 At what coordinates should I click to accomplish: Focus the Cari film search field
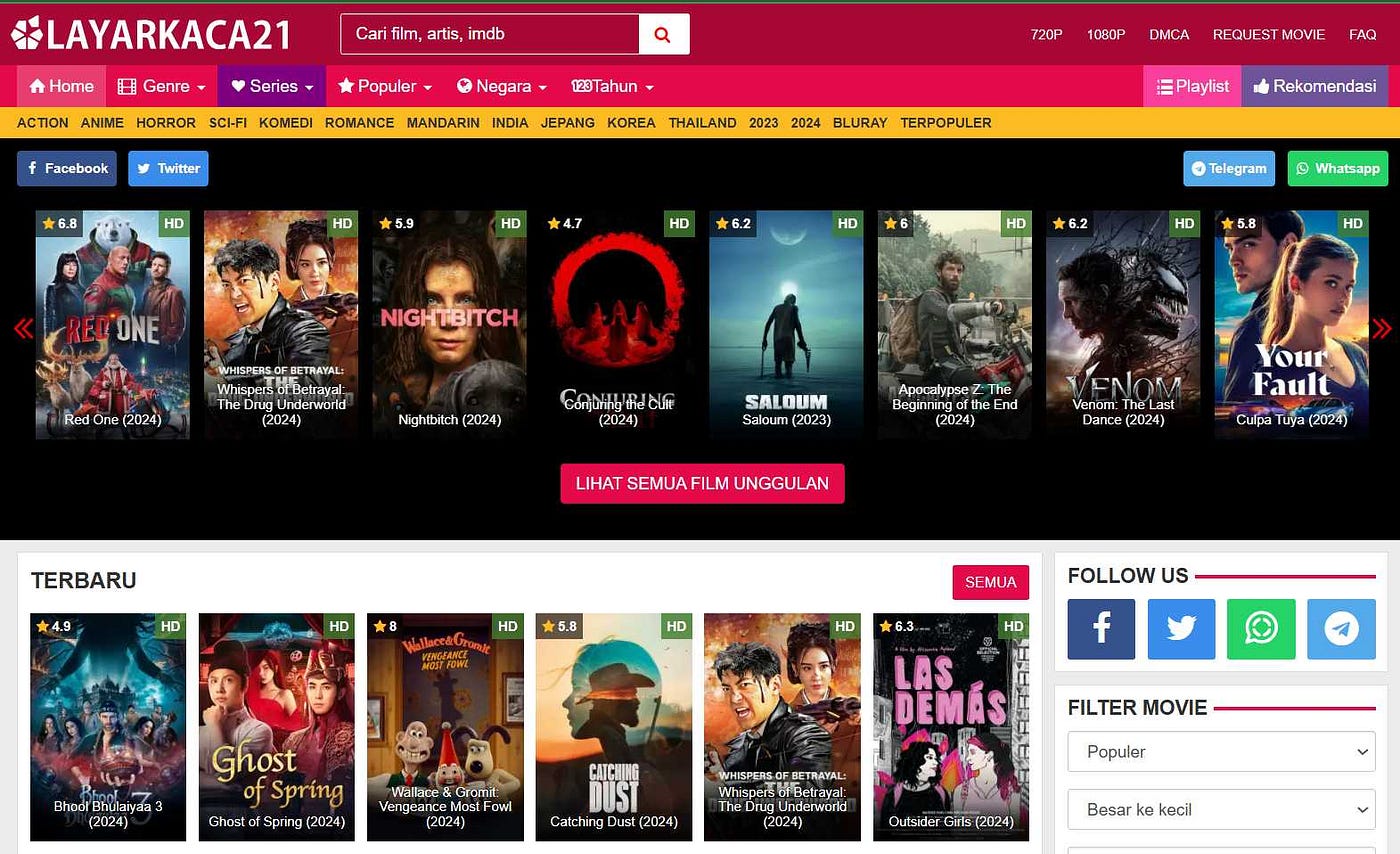click(490, 34)
